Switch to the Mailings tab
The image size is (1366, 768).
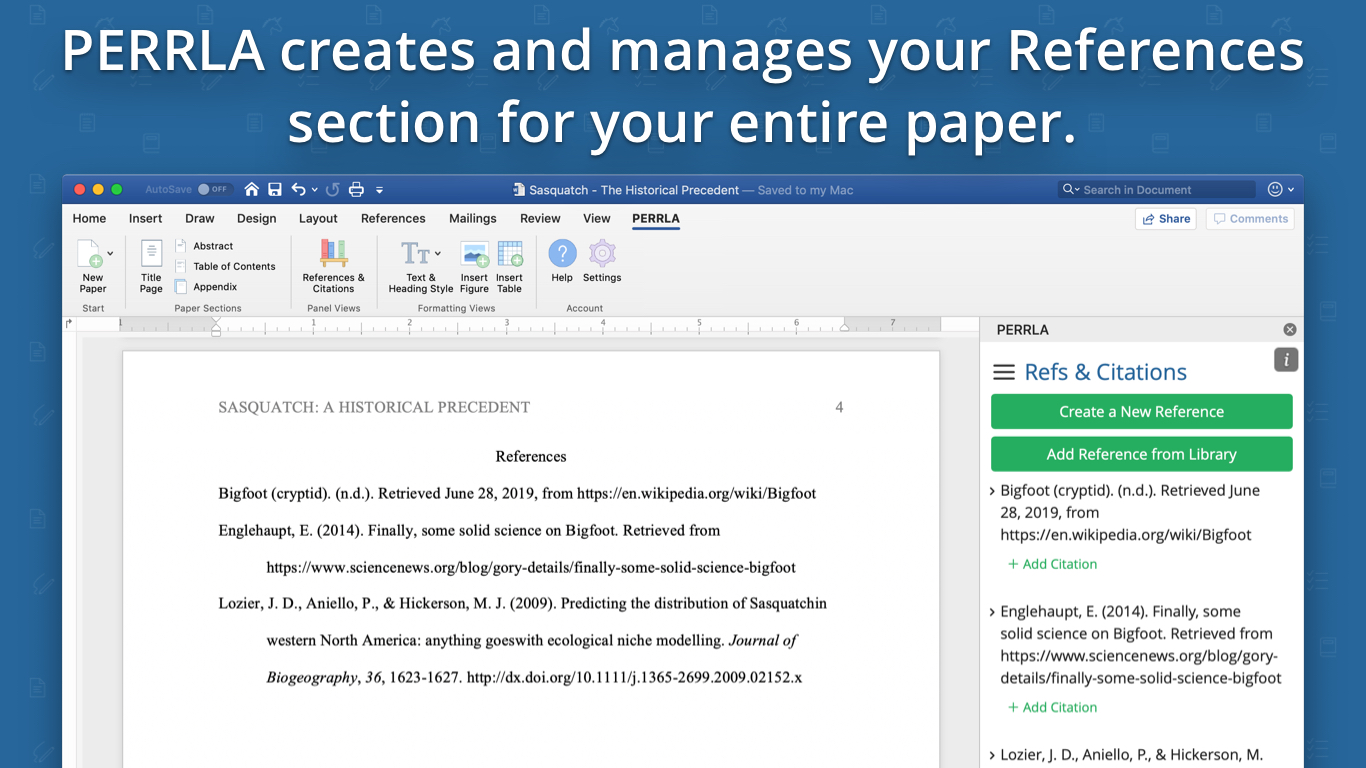[x=472, y=218]
